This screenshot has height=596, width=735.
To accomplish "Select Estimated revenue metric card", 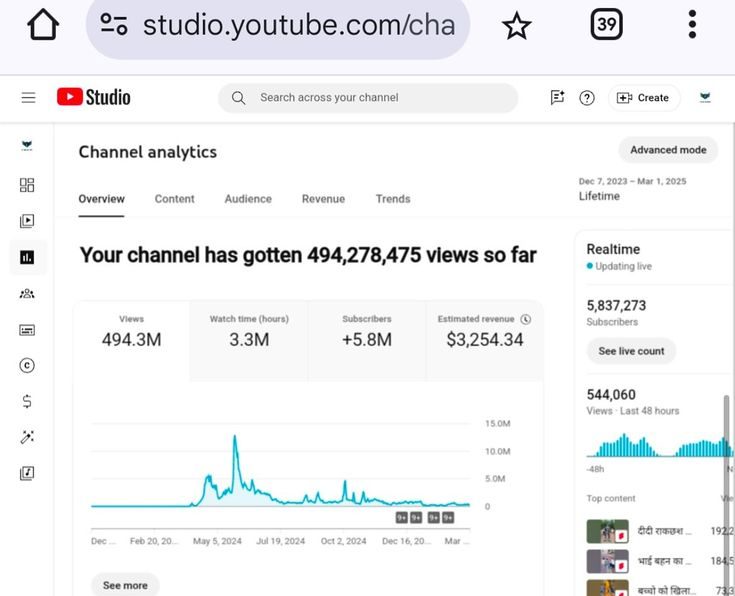I will [485, 340].
